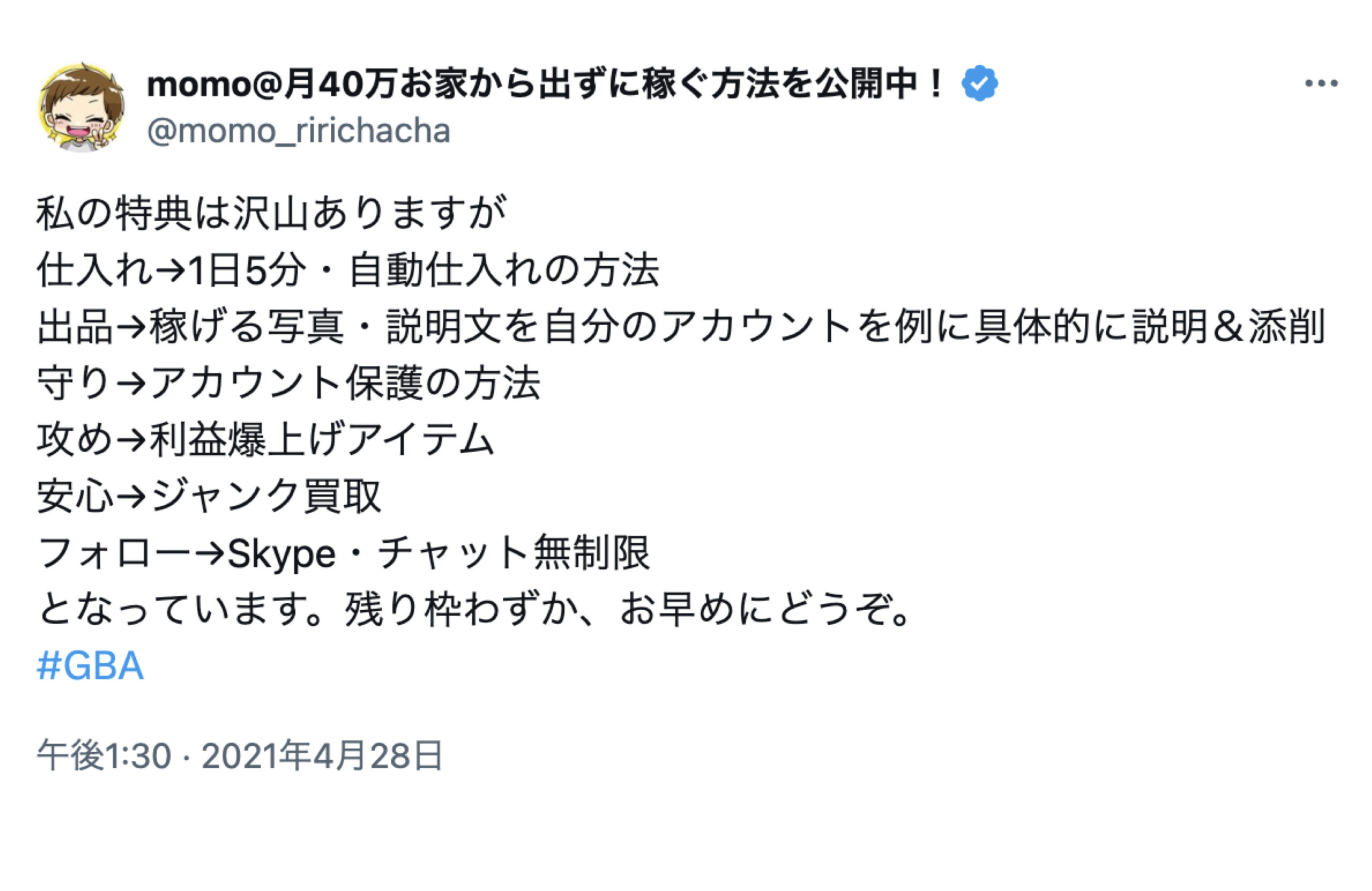Click the 2021年4月28日 date text
Screen dimensions: 1372x891
point(322,755)
